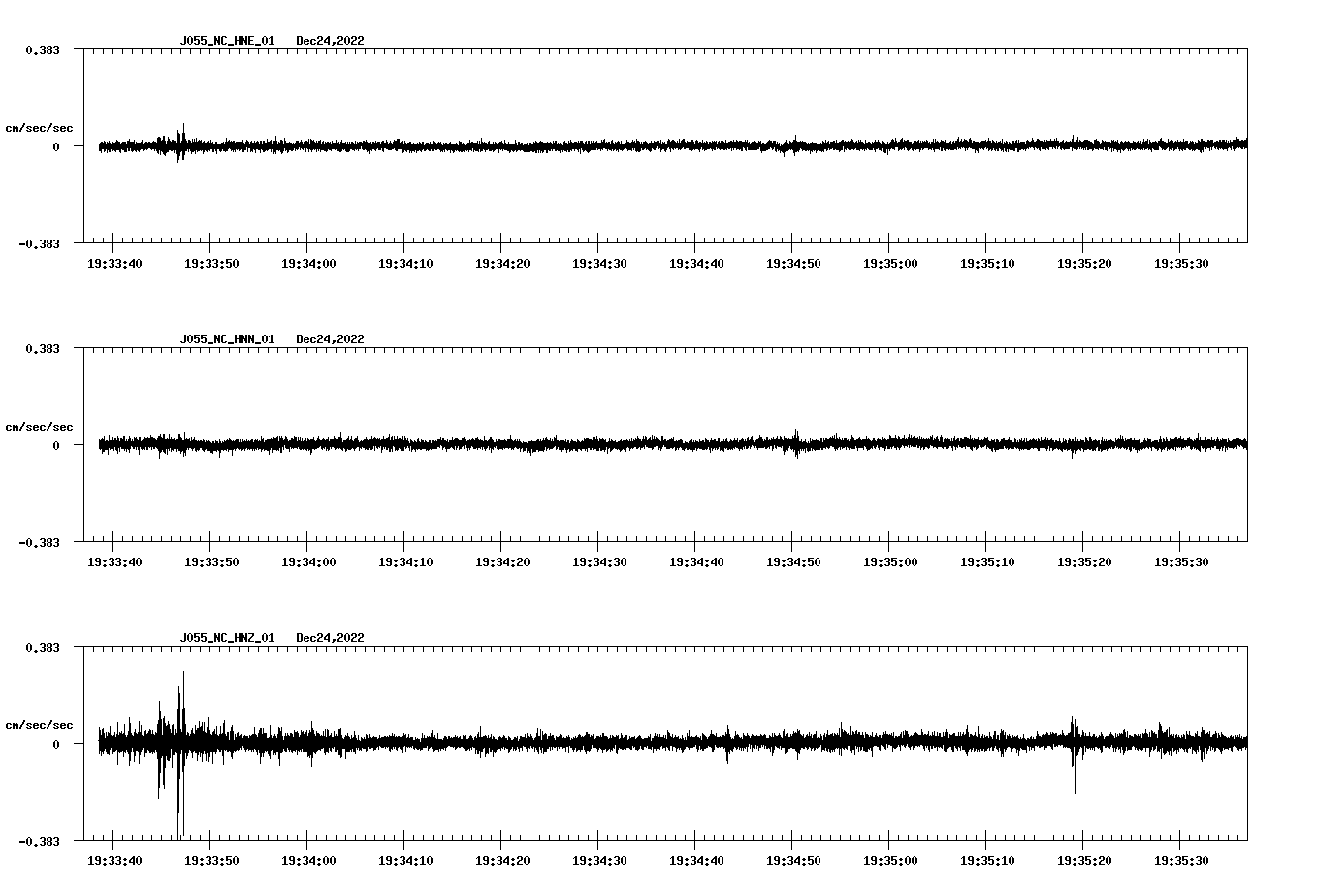
Task: Click the 19:35:30 tick label on bottom axis
Action: click(1183, 859)
